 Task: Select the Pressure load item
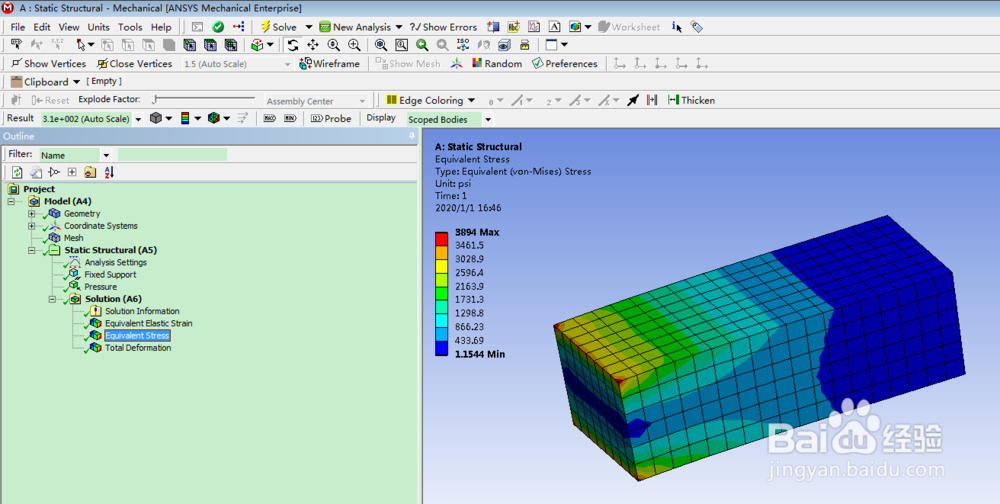[100, 287]
